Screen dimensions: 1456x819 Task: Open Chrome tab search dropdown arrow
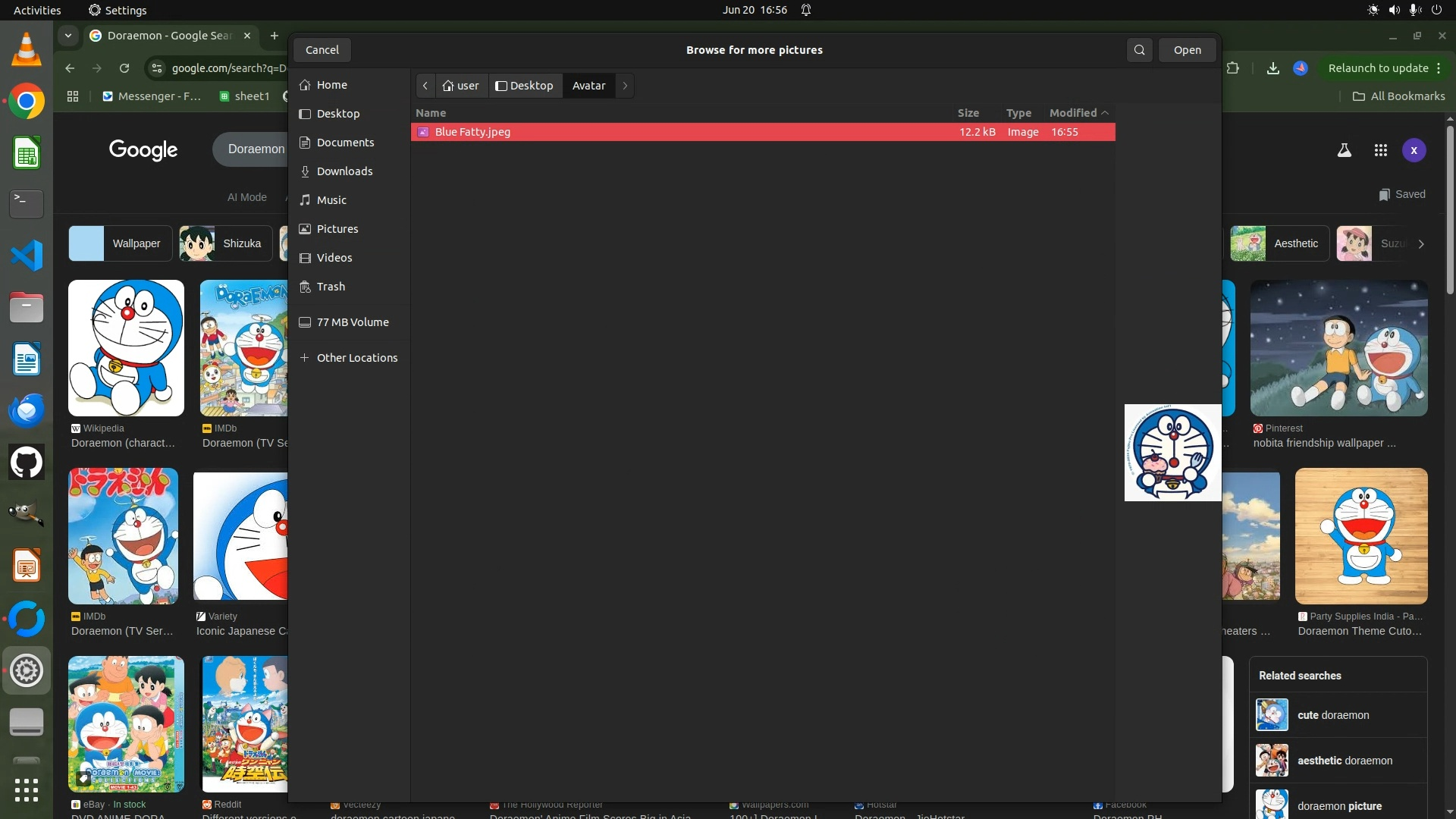pos(68,36)
